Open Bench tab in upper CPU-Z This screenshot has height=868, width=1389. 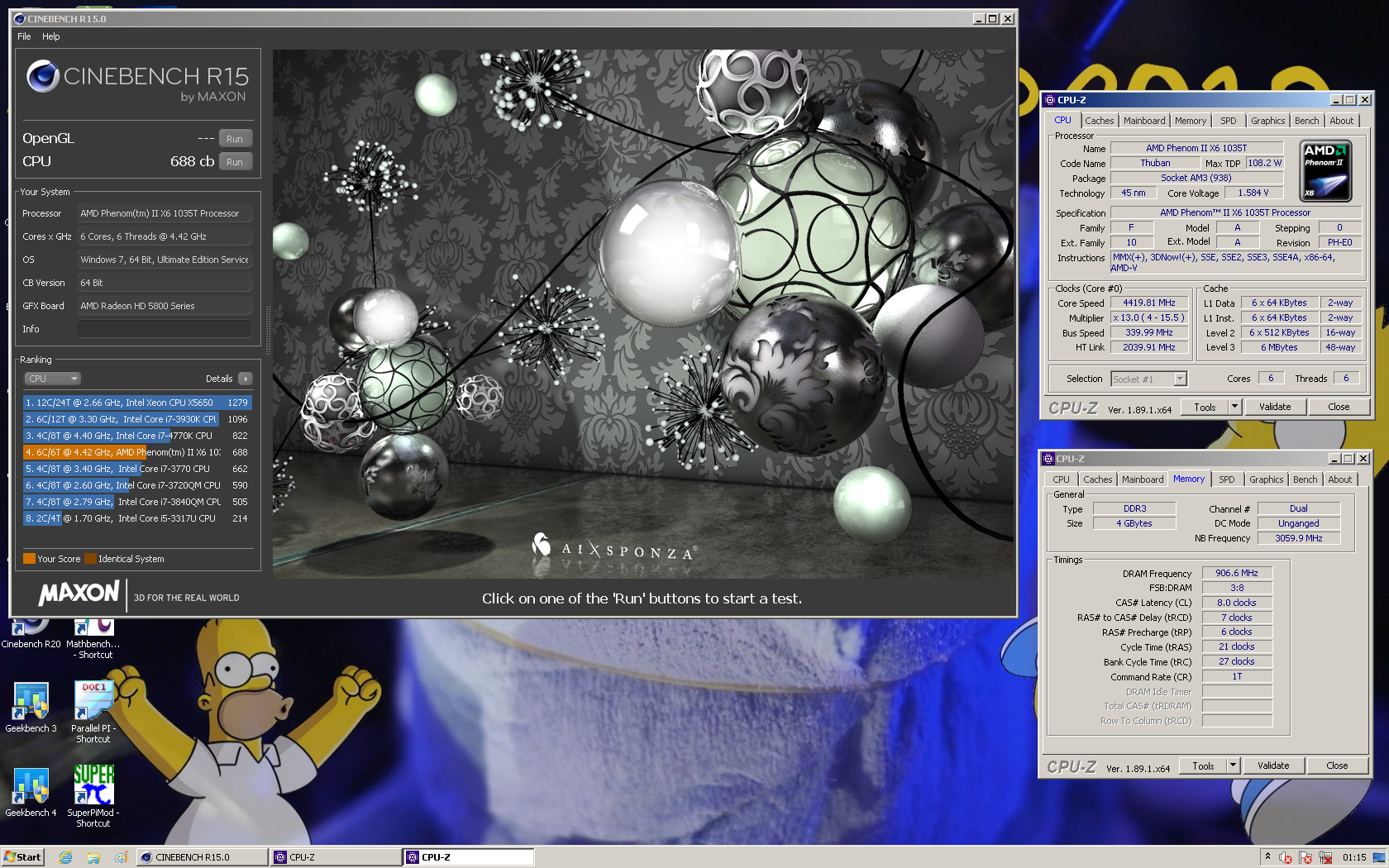click(1306, 121)
